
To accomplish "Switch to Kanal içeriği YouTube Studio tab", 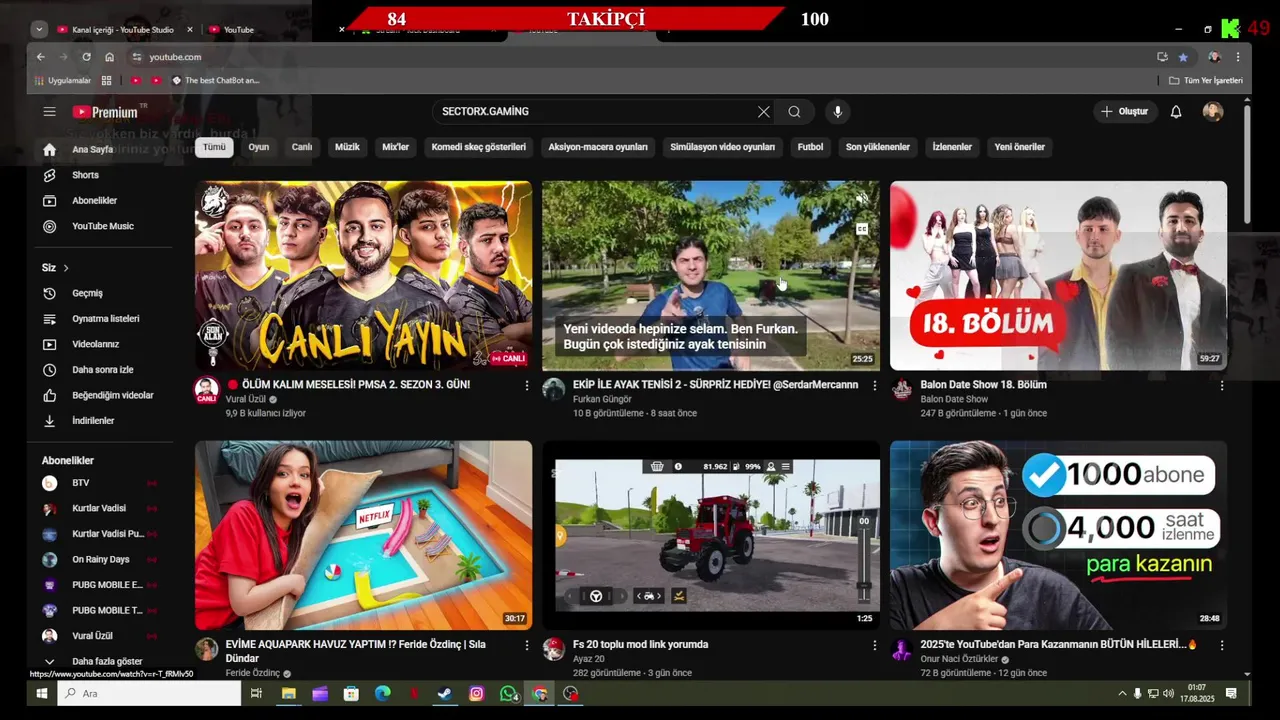I will (x=122, y=30).
